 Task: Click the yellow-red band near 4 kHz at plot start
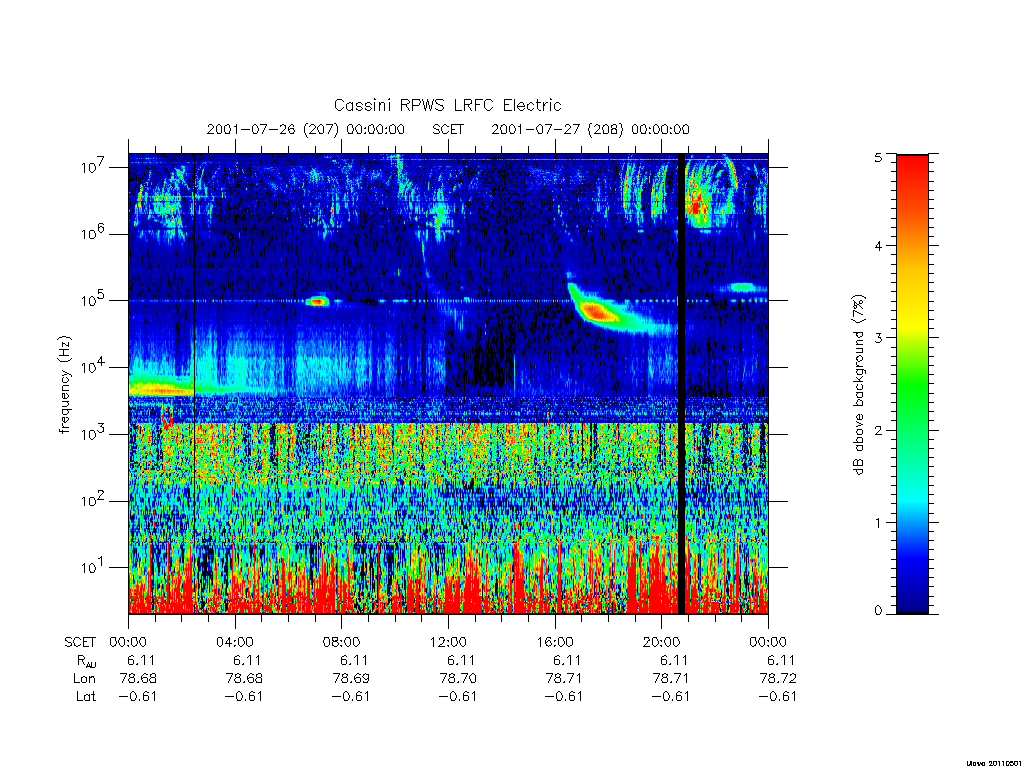[x=161, y=389]
